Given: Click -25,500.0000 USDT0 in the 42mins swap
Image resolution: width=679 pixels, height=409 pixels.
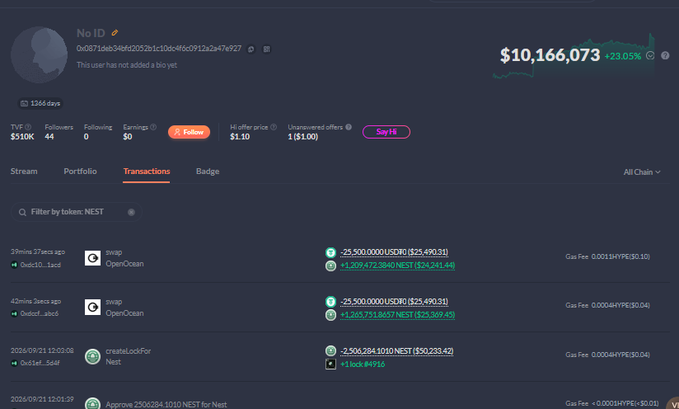Looking at the screenshot, I should (x=394, y=302).
